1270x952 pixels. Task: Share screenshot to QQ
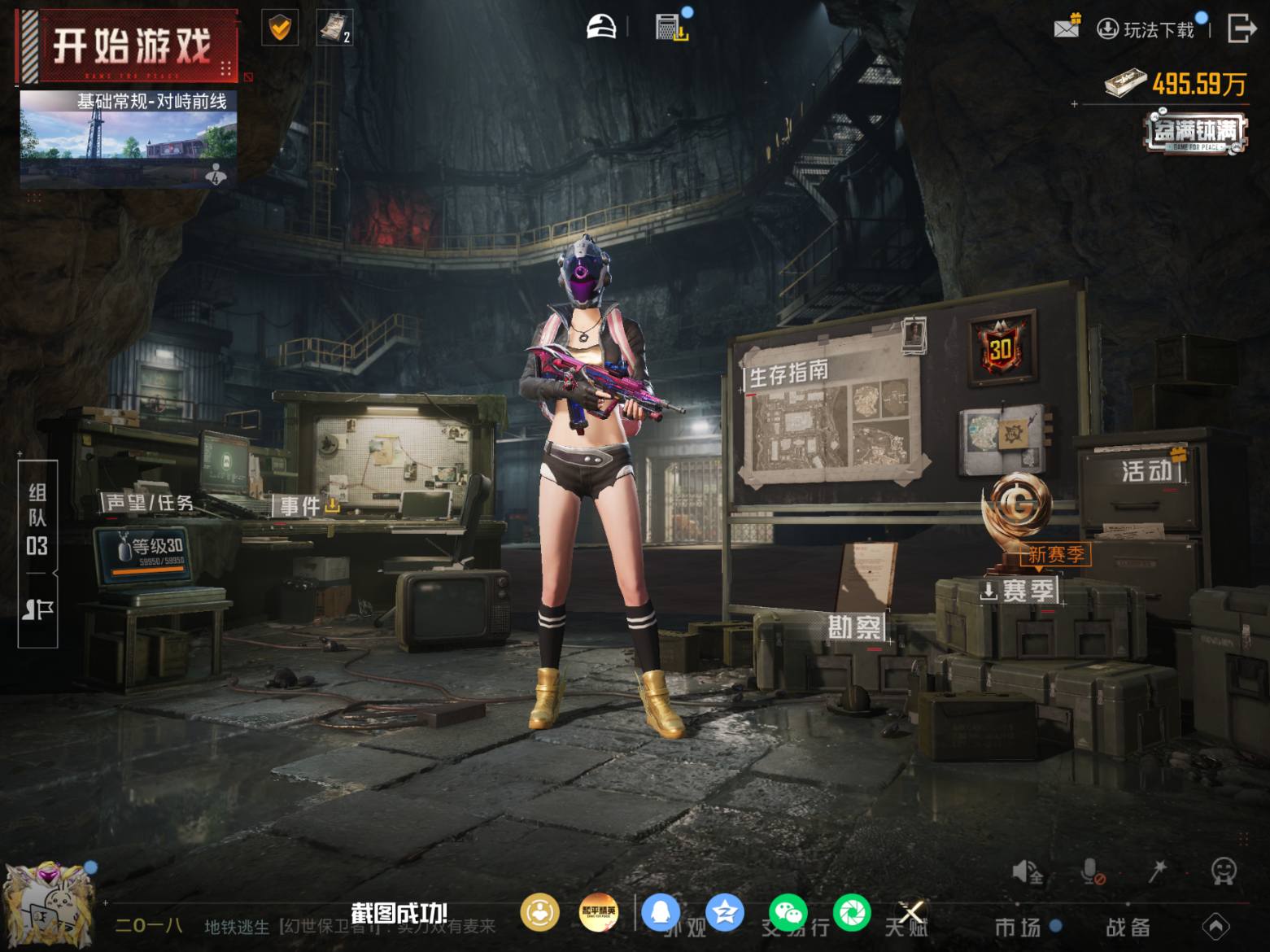tap(661, 912)
